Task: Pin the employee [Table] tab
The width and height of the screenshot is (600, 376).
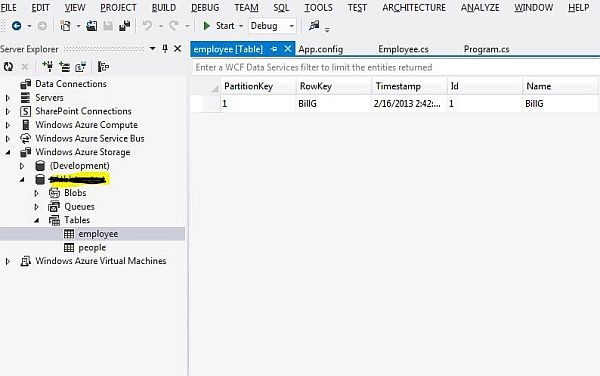Action: [x=274, y=49]
